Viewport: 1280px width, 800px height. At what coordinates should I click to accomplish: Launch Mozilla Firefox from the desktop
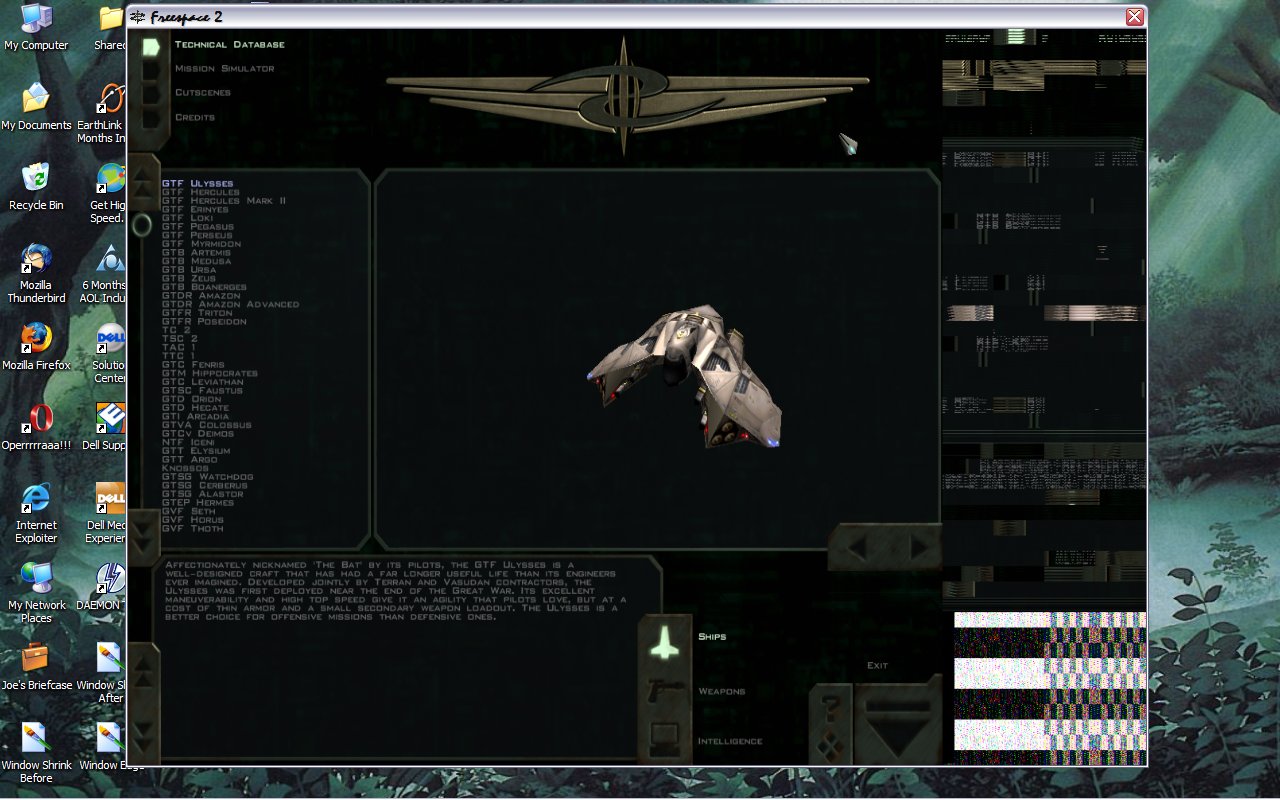36,346
